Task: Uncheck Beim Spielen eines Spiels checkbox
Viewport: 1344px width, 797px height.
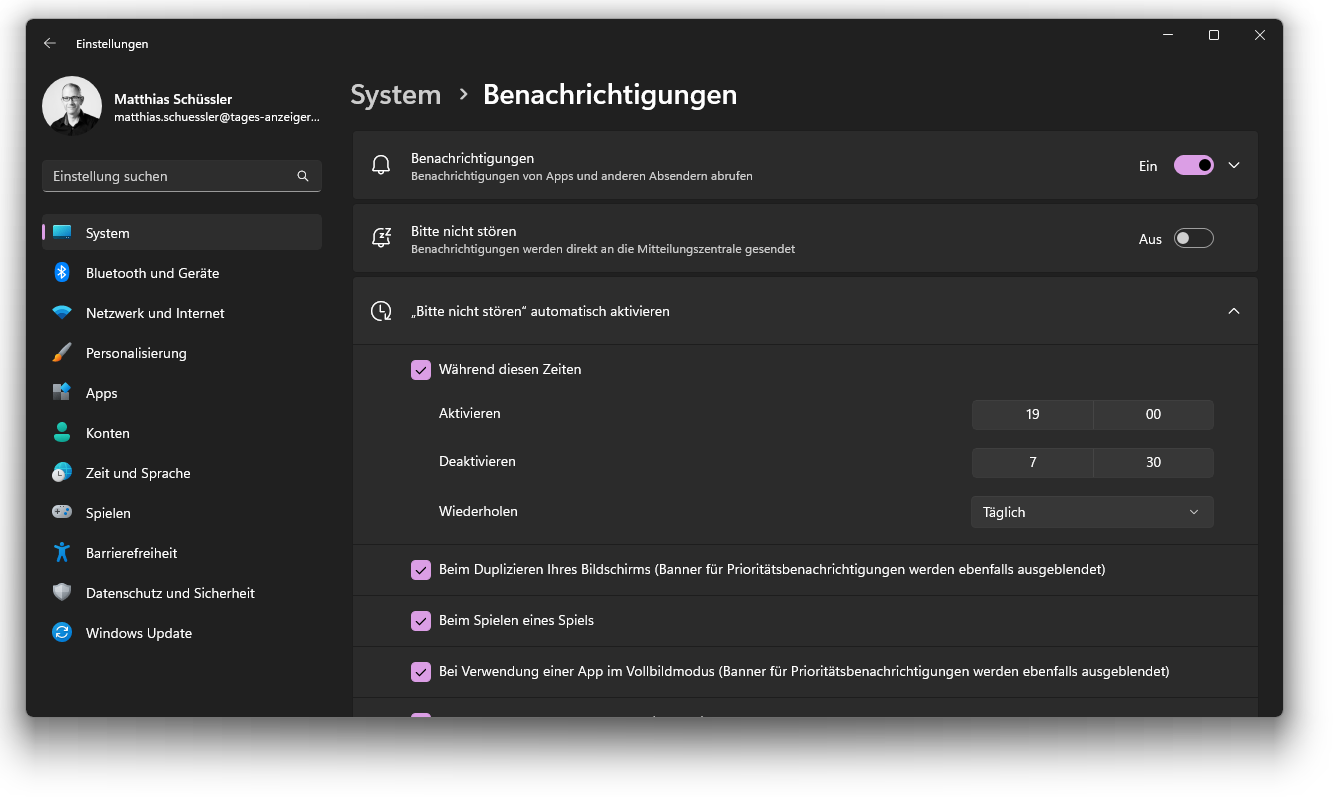Action: coord(421,621)
